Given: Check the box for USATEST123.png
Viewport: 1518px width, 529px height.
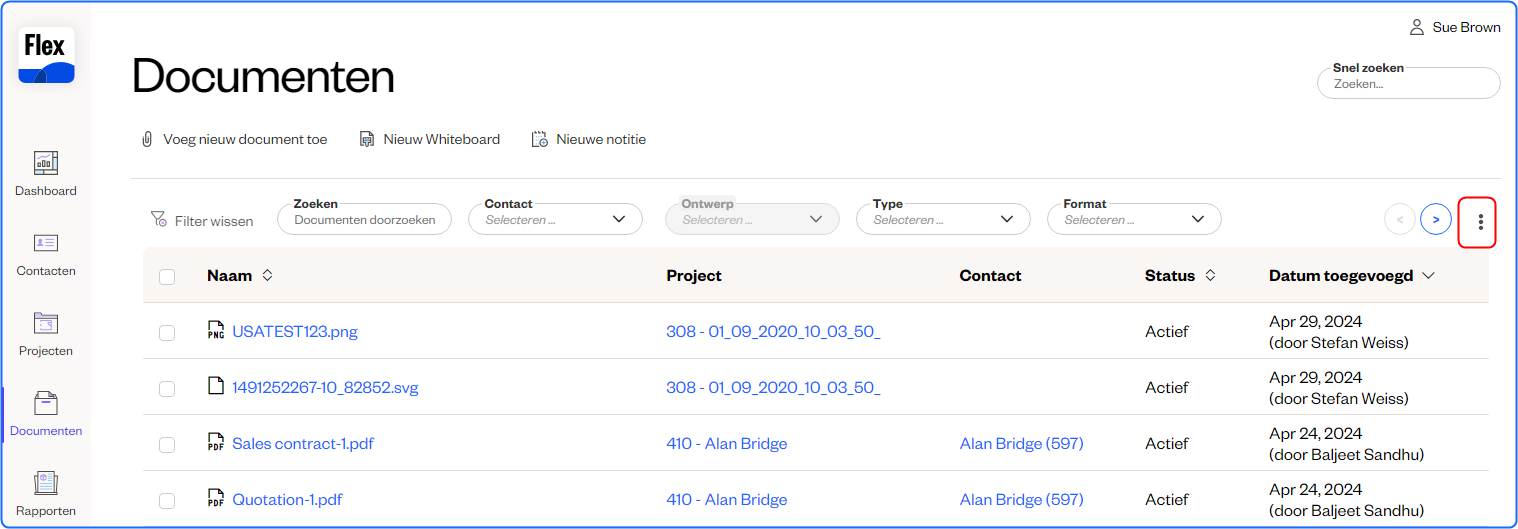Looking at the screenshot, I should (x=167, y=333).
